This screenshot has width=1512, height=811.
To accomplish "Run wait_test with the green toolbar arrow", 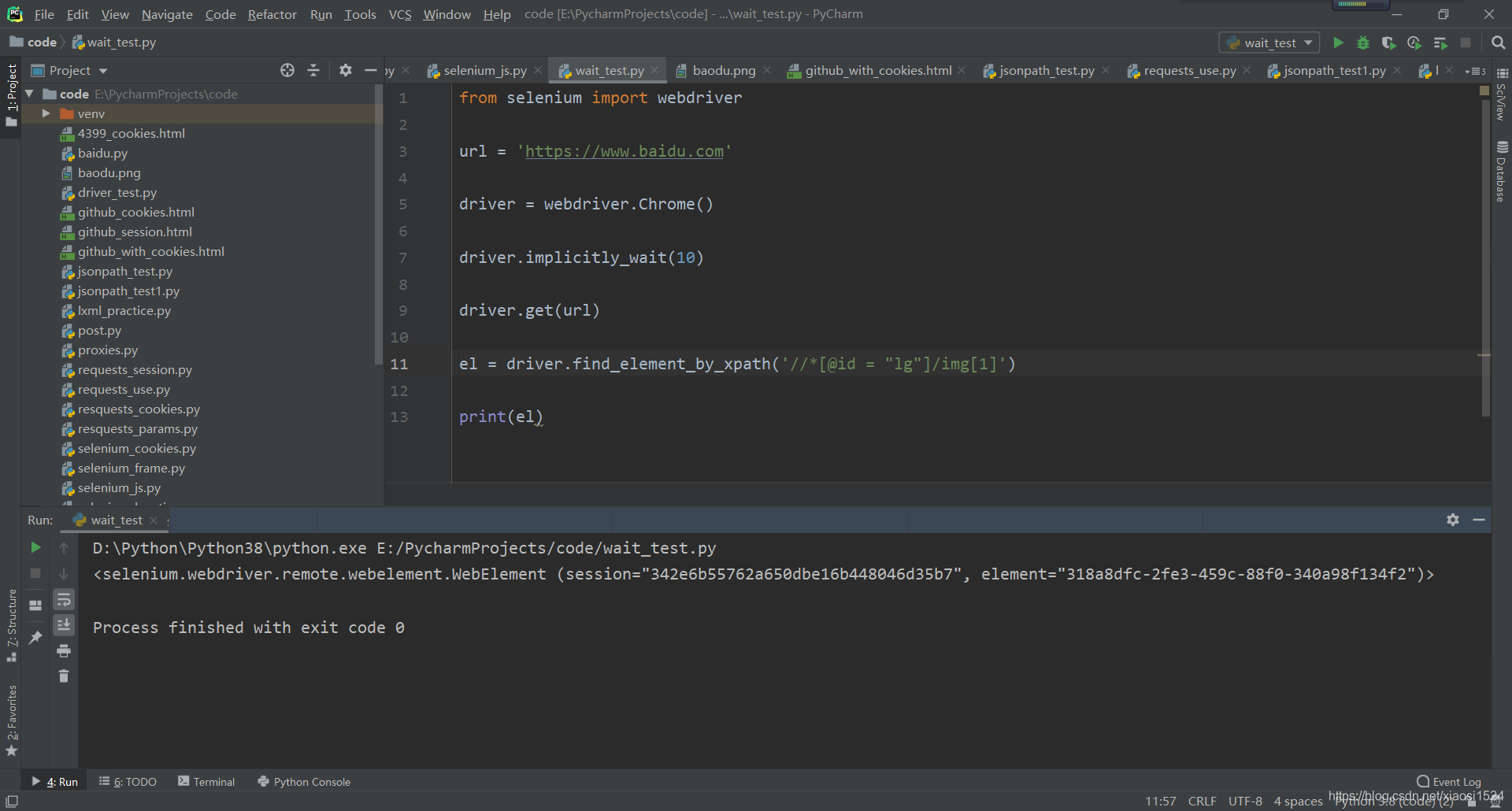I will 1338,43.
